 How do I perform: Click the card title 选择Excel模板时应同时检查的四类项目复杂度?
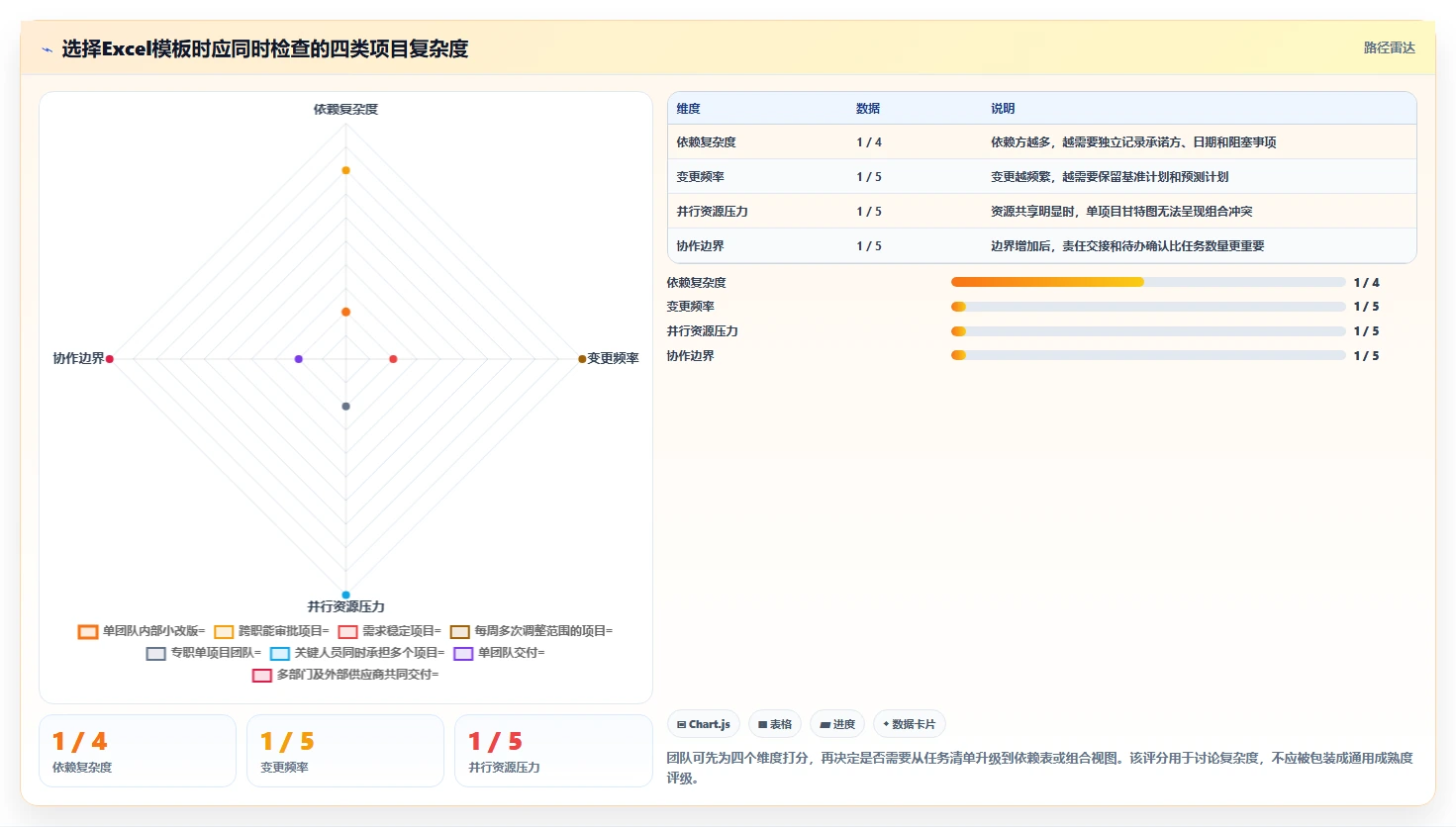click(x=264, y=48)
